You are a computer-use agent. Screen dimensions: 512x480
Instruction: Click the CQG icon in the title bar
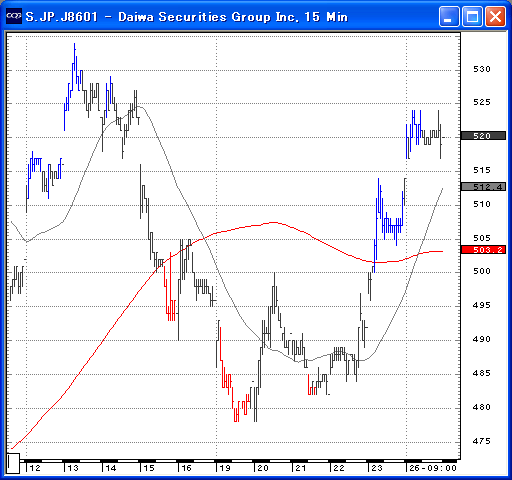(x=14, y=16)
